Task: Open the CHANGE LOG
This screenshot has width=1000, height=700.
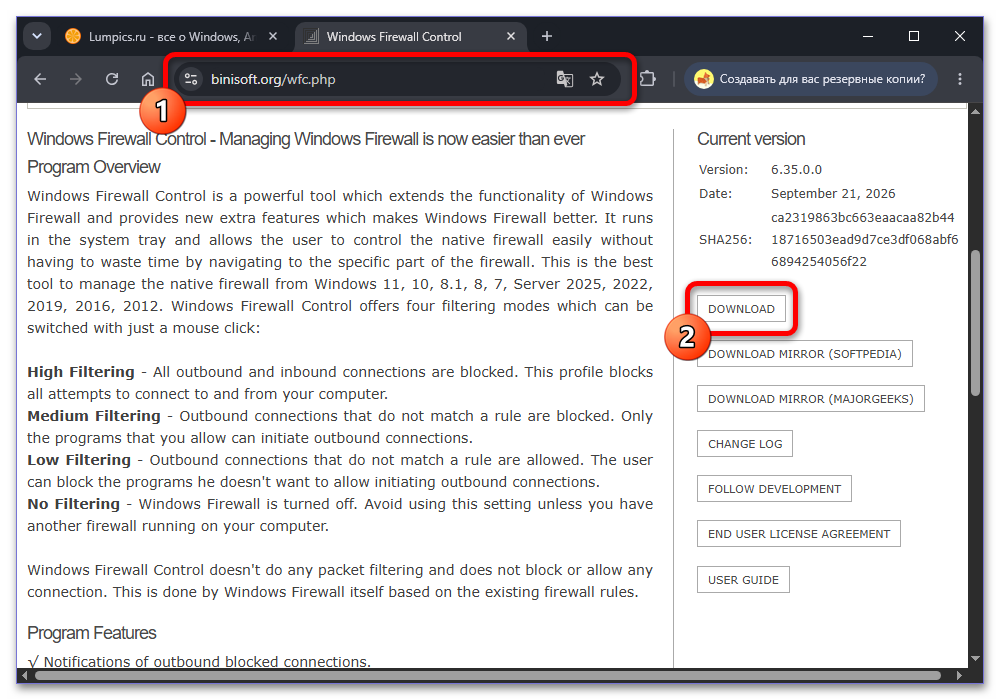Action: click(745, 444)
